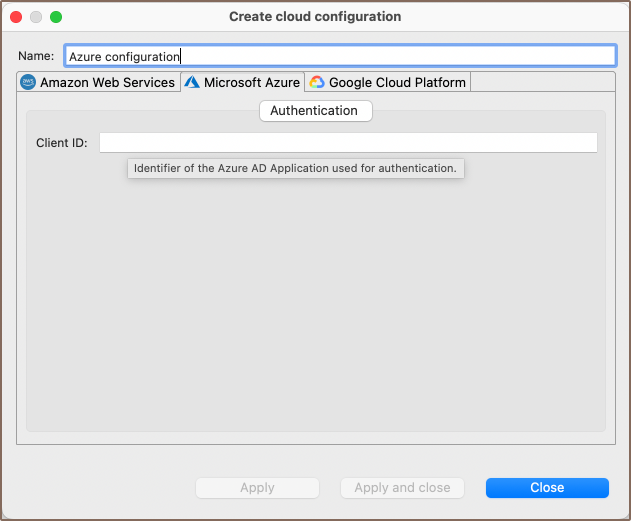Click the Microsoft Azure logo icon

pos(192,82)
